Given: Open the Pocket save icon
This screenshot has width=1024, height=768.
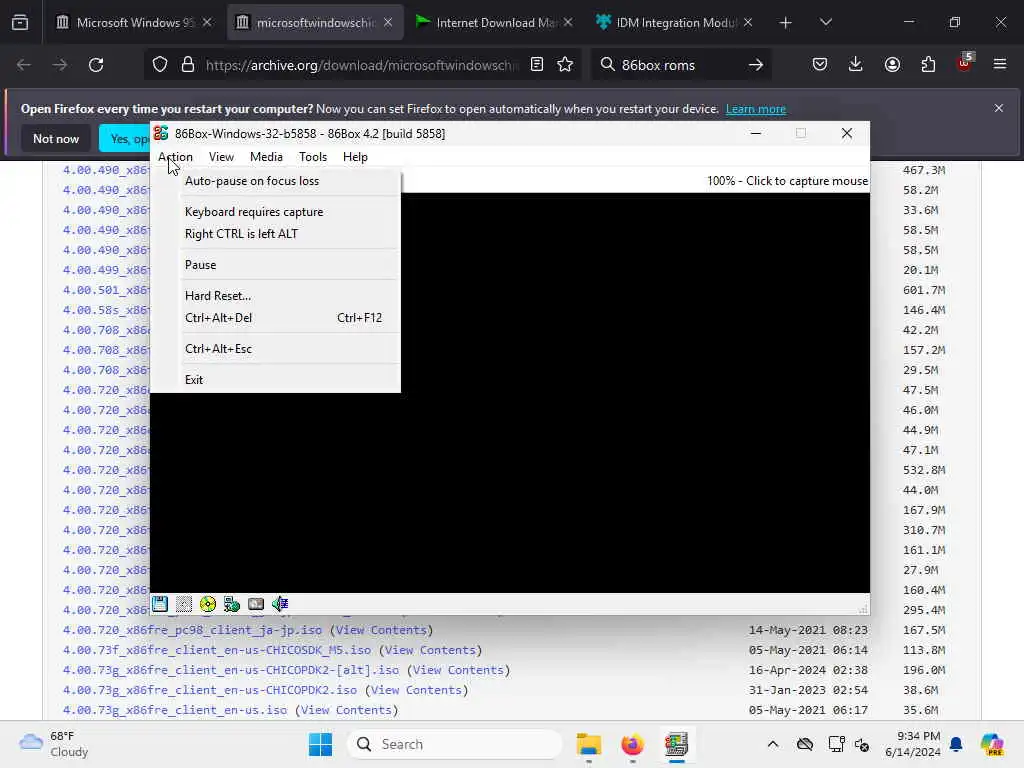Looking at the screenshot, I should 820,65.
